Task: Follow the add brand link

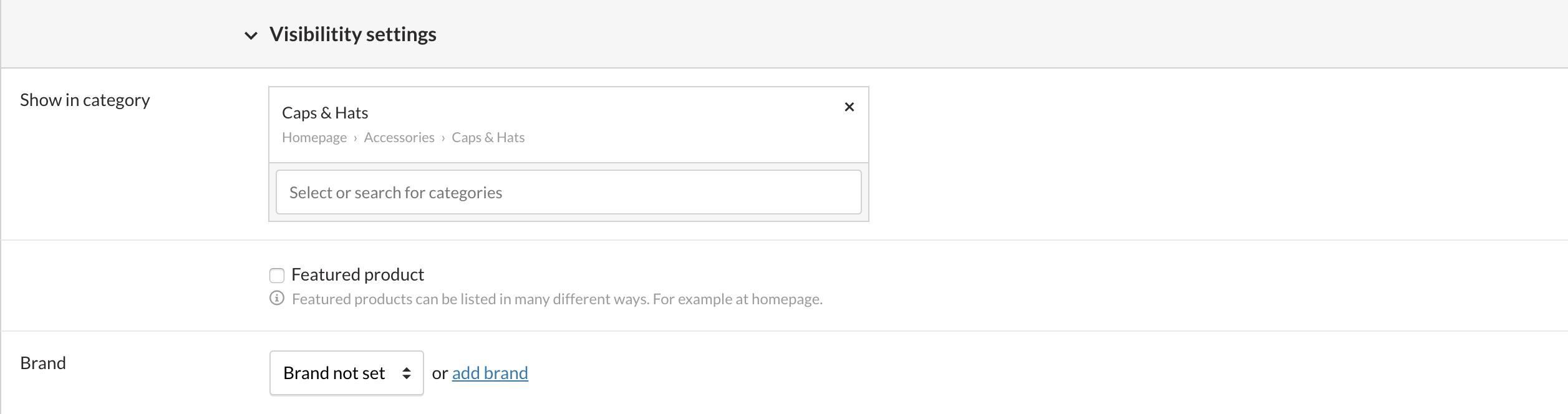Action: tap(490, 373)
